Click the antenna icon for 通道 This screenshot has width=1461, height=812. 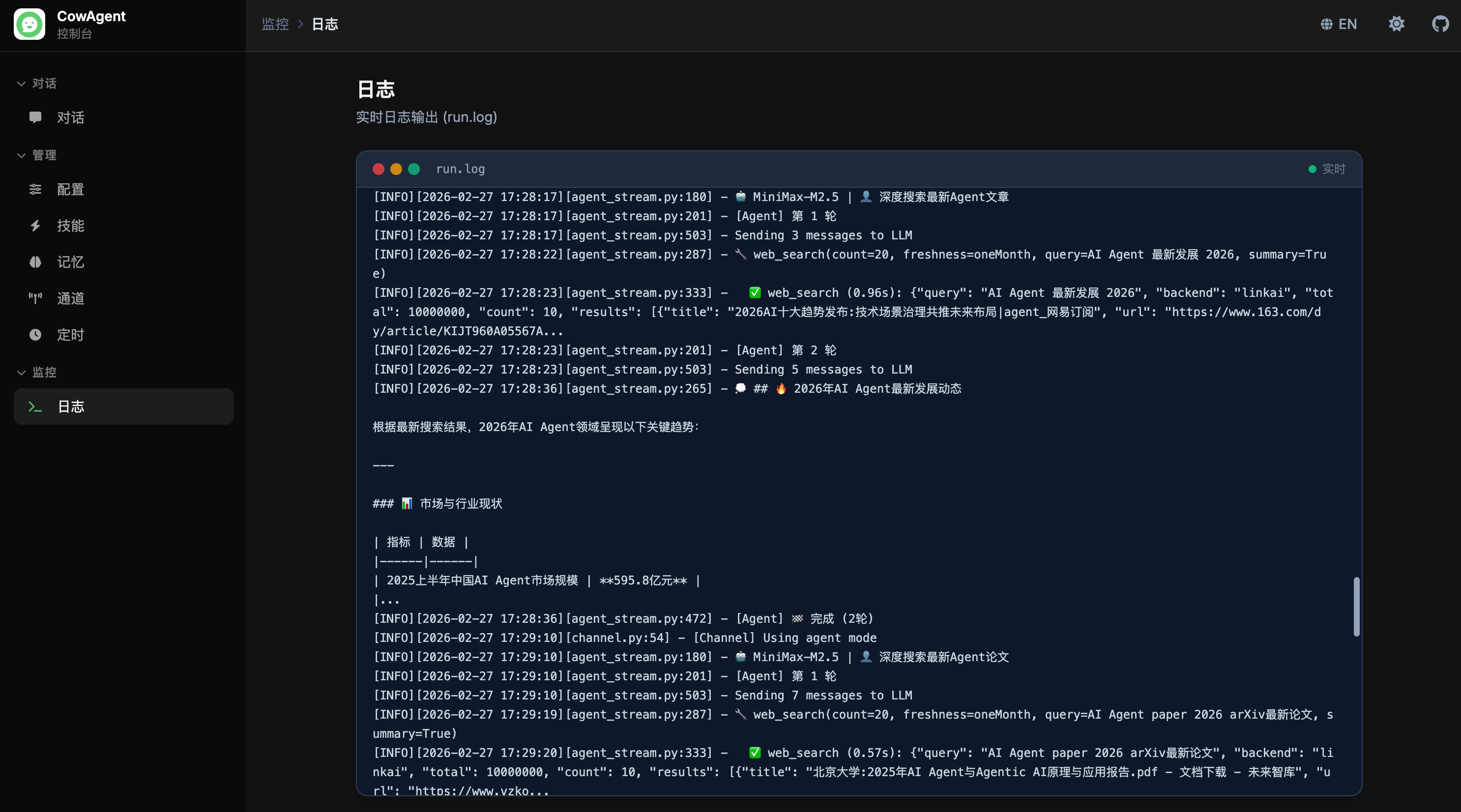coord(35,298)
